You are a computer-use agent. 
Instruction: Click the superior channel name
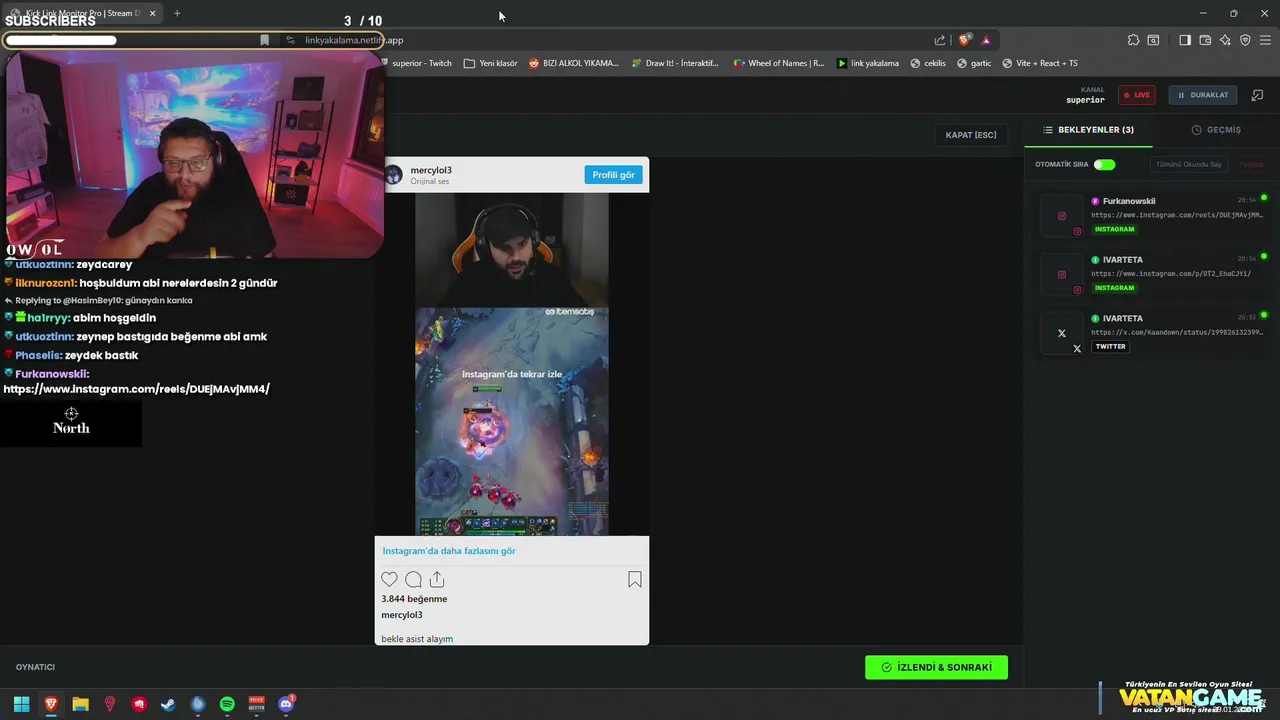[1085, 100]
